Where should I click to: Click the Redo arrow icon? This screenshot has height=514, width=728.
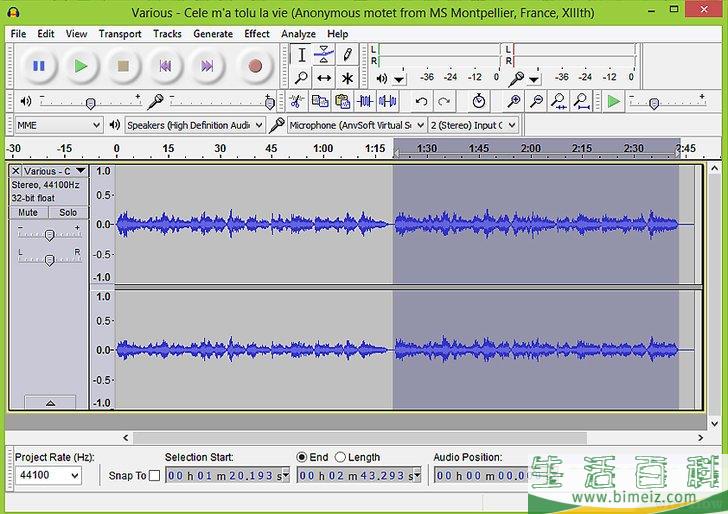444,101
